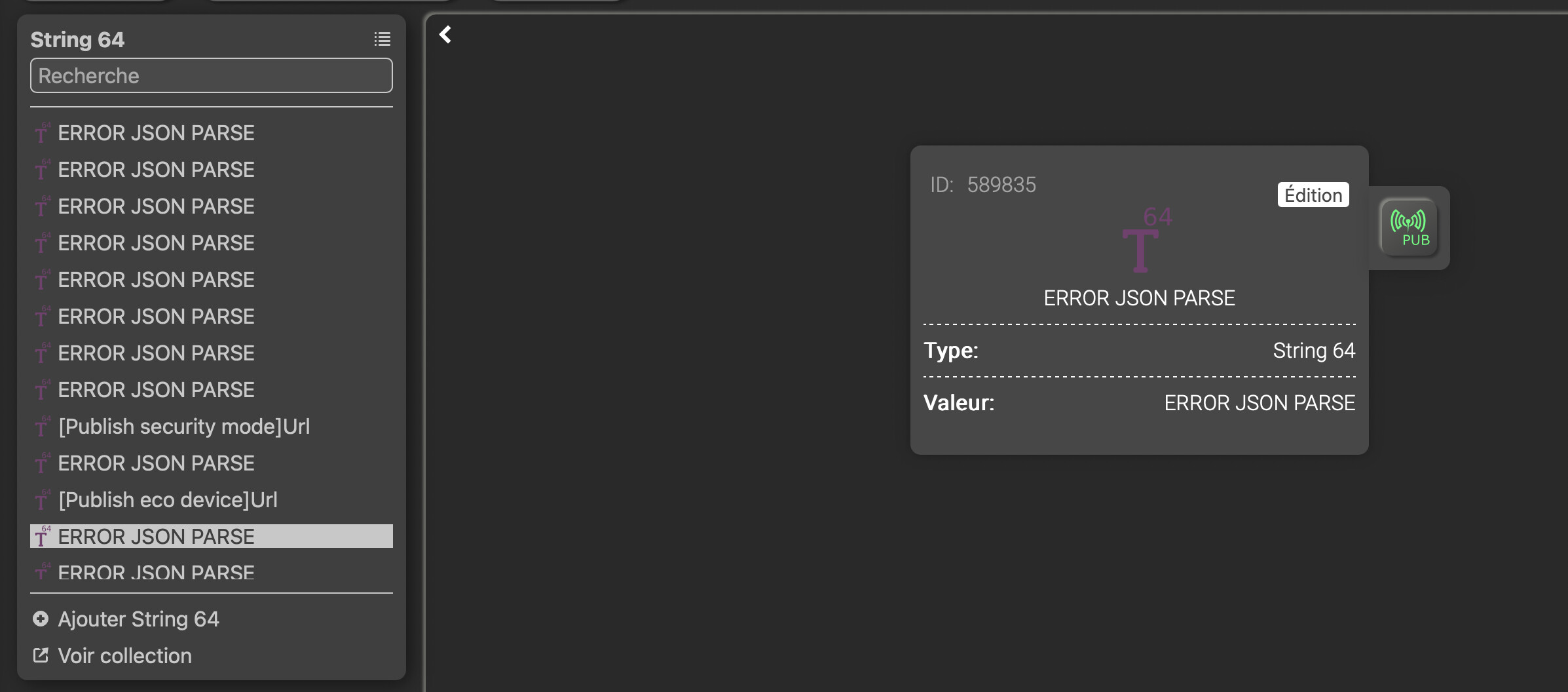Click the external link icon beside Voir collection
The width and height of the screenshot is (1568, 692).
pyautogui.click(x=41, y=655)
